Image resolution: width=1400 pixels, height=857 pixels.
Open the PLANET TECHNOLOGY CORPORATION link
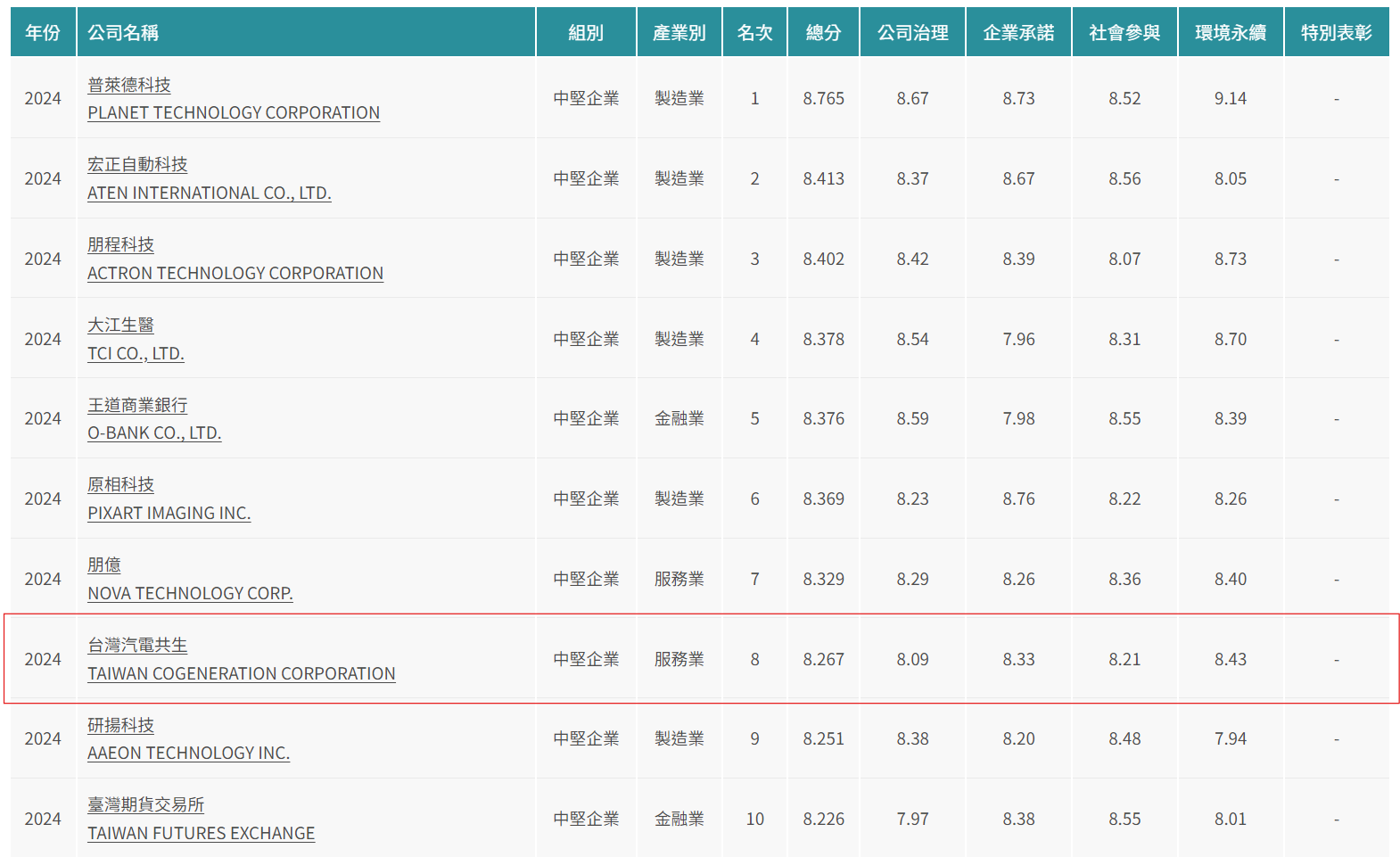[233, 112]
